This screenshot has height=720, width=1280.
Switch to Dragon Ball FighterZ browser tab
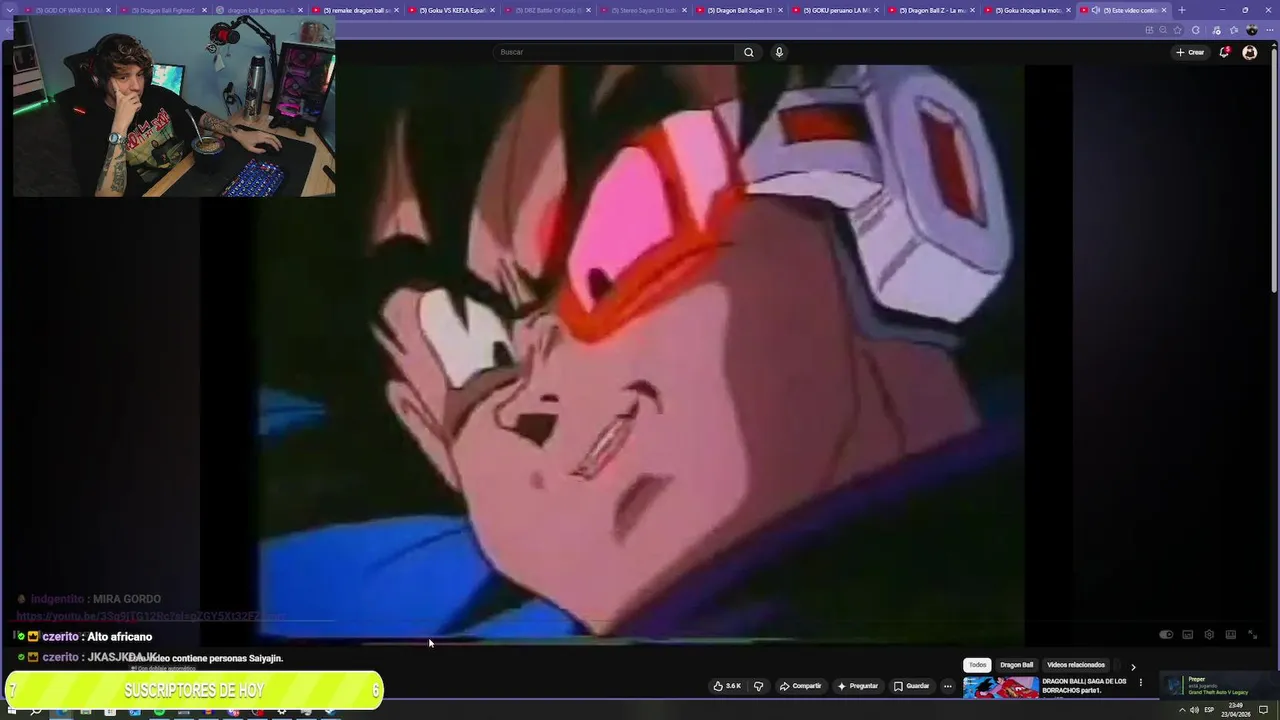[162, 10]
